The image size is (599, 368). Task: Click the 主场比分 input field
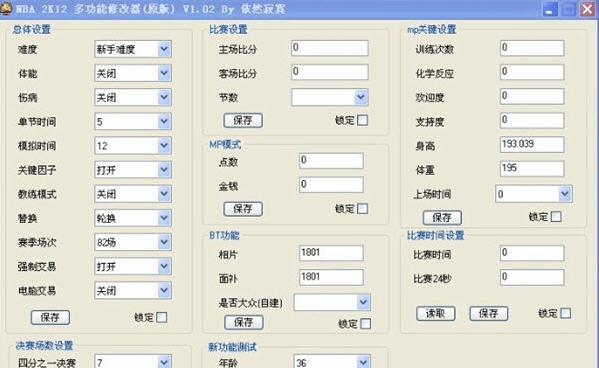click(330, 48)
